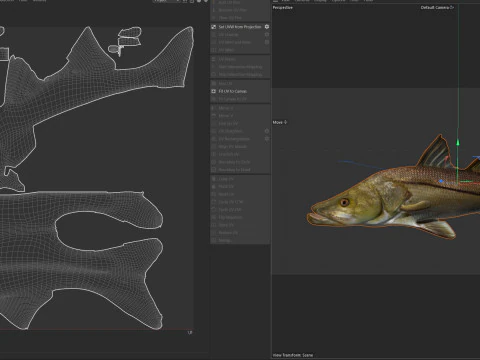This screenshot has height=360, width=480.
Task: Click the Store UV command
Action: 223,225
